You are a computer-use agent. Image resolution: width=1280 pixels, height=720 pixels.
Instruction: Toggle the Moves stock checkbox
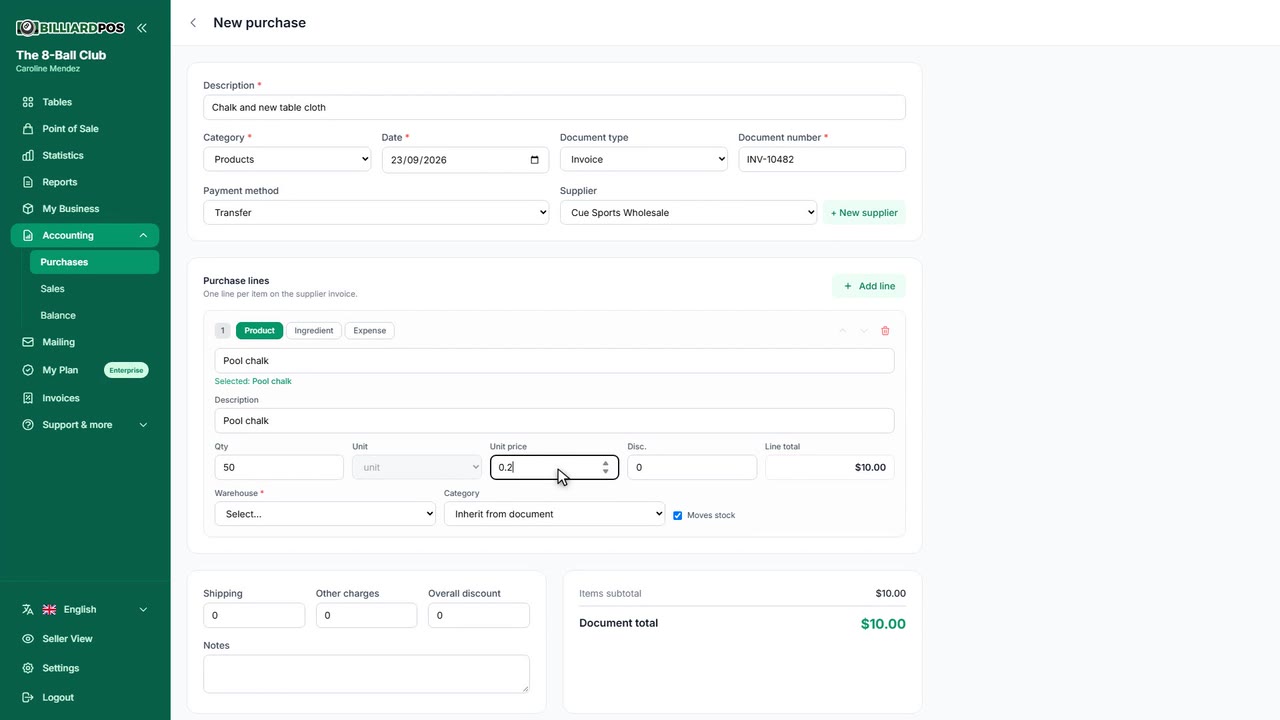(678, 516)
